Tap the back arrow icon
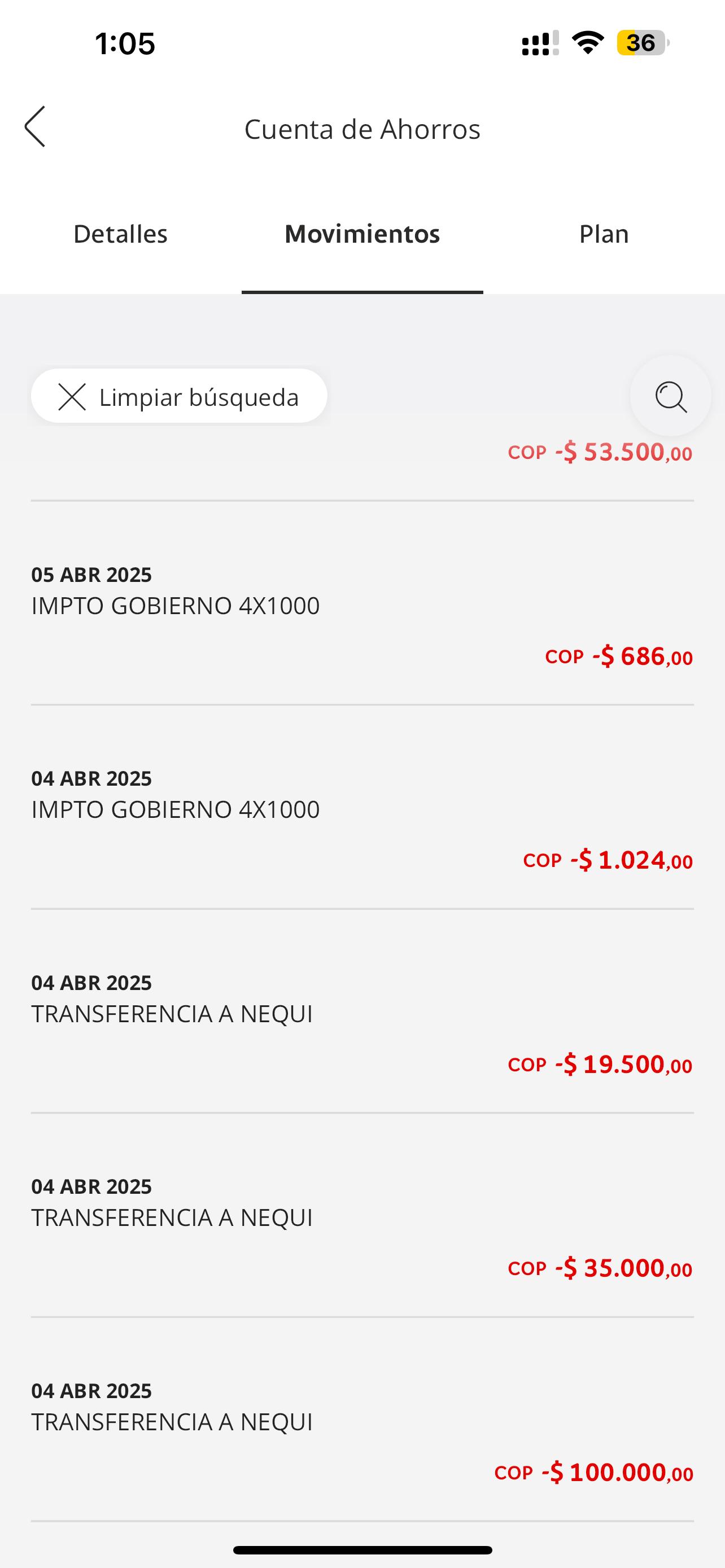 click(x=34, y=126)
